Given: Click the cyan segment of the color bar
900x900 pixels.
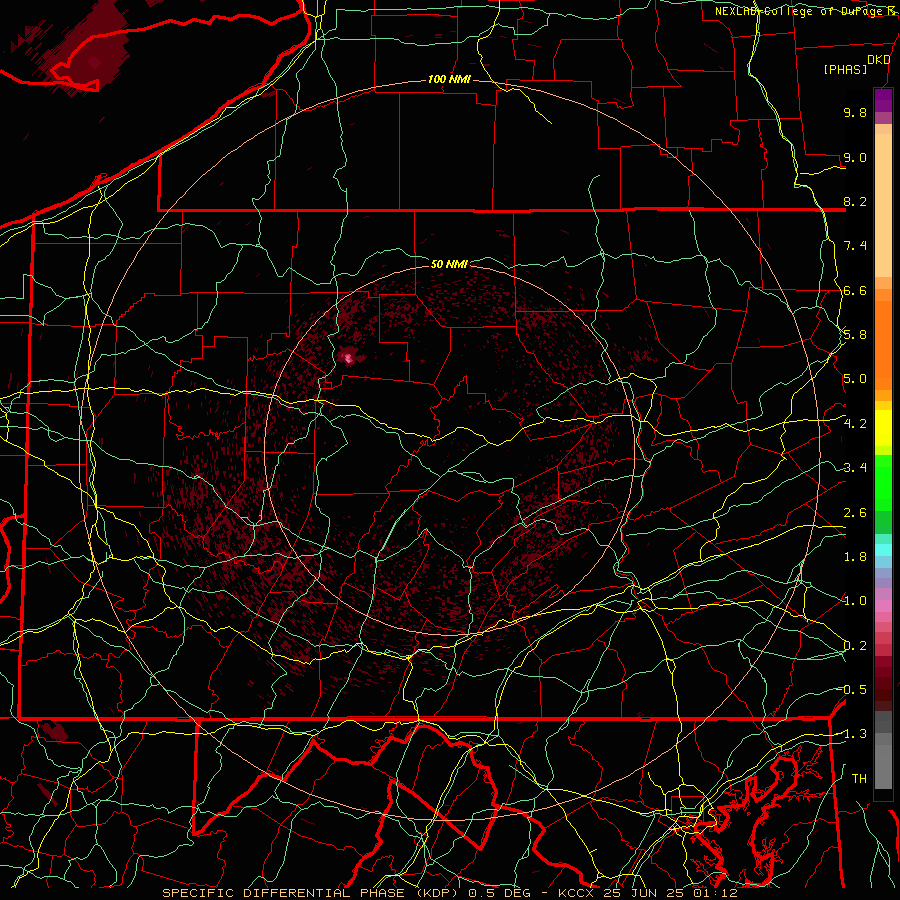Looking at the screenshot, I should click(x=883, y=550).
